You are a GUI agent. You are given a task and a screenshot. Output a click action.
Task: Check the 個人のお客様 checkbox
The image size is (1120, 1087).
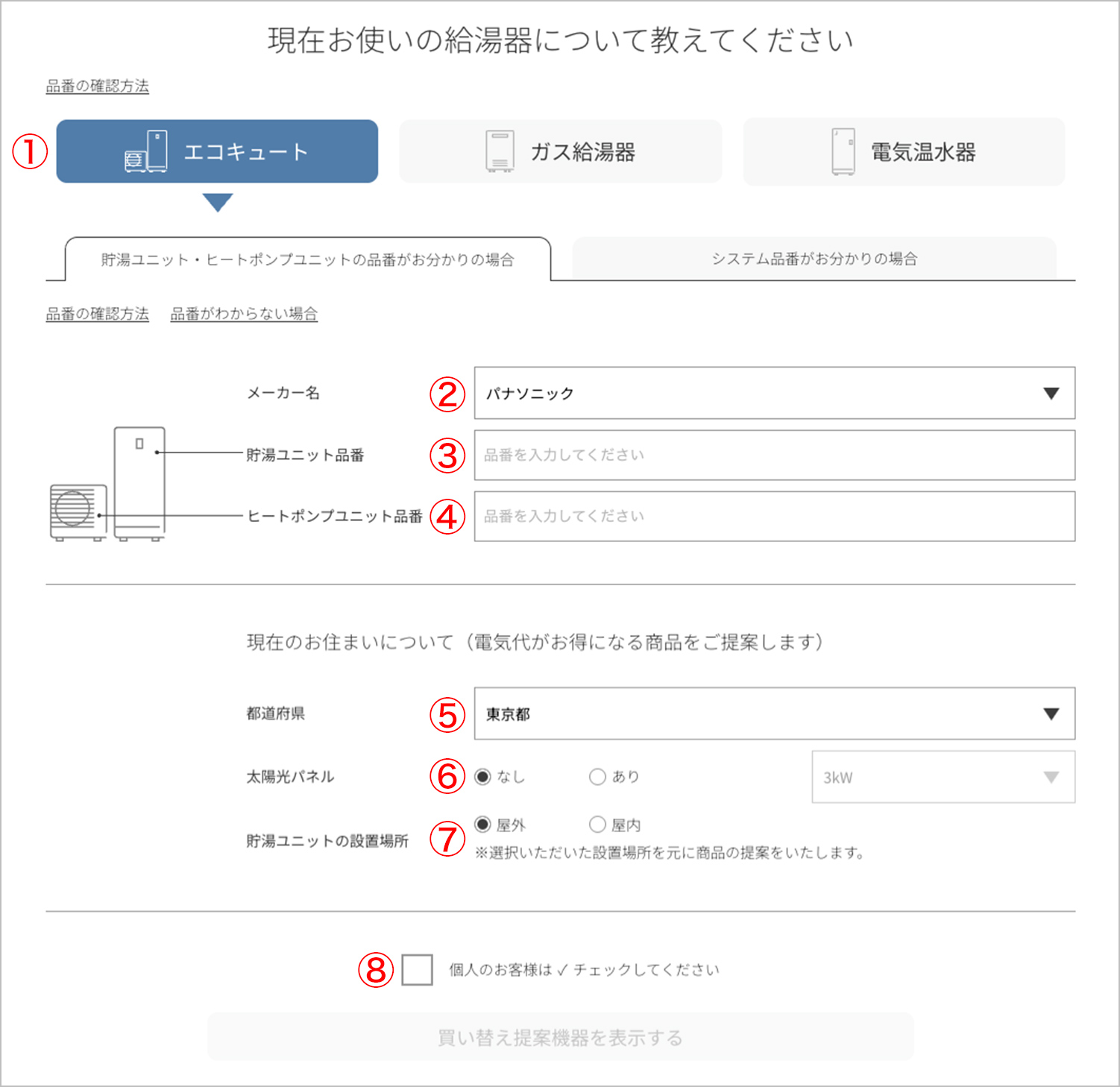417,970
